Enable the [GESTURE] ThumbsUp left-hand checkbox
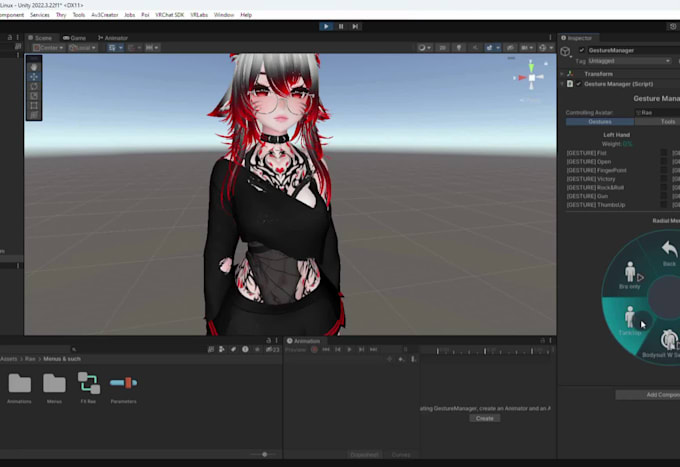 point(664,205)
